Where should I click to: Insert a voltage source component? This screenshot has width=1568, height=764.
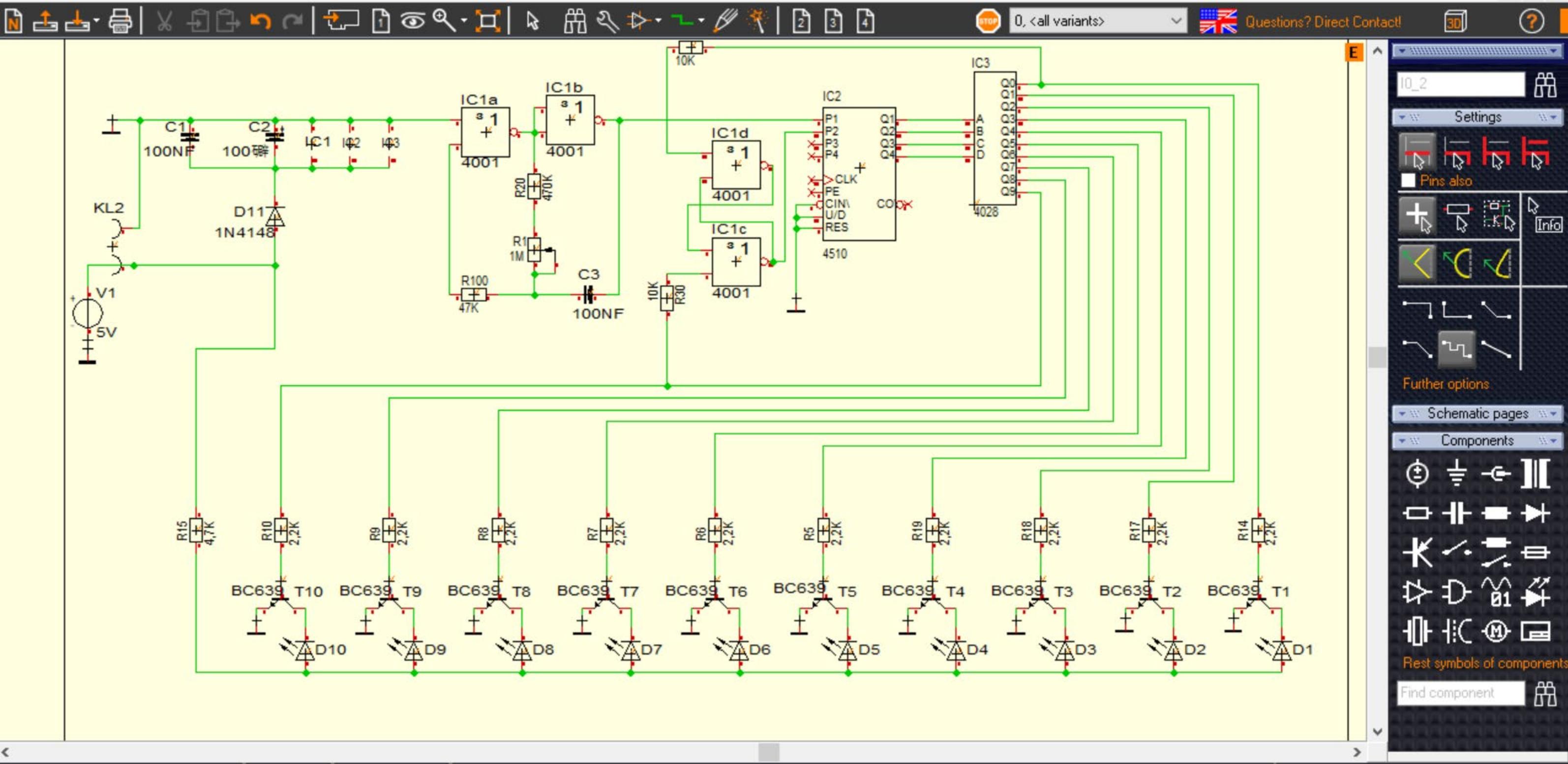click(x=1417, y=474)
